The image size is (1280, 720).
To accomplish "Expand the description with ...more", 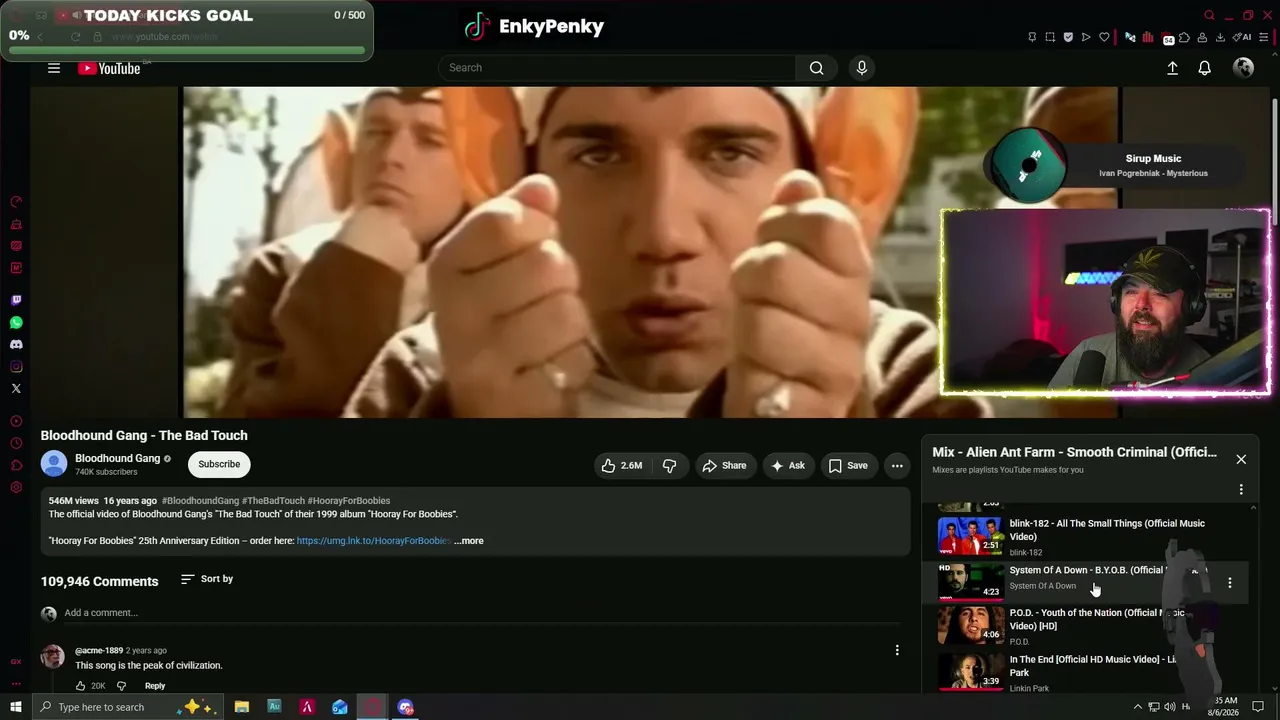I will [469, 541].
